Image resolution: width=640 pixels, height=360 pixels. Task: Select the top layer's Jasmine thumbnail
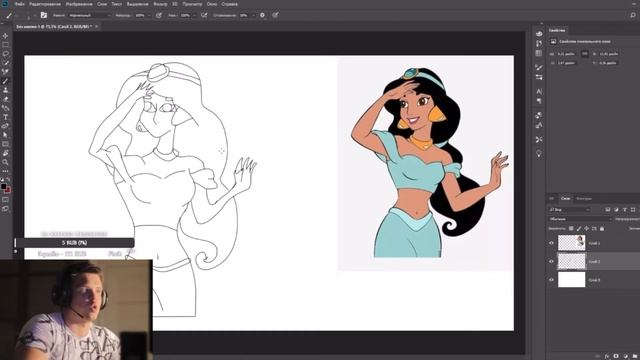click(x=571, y=242)
